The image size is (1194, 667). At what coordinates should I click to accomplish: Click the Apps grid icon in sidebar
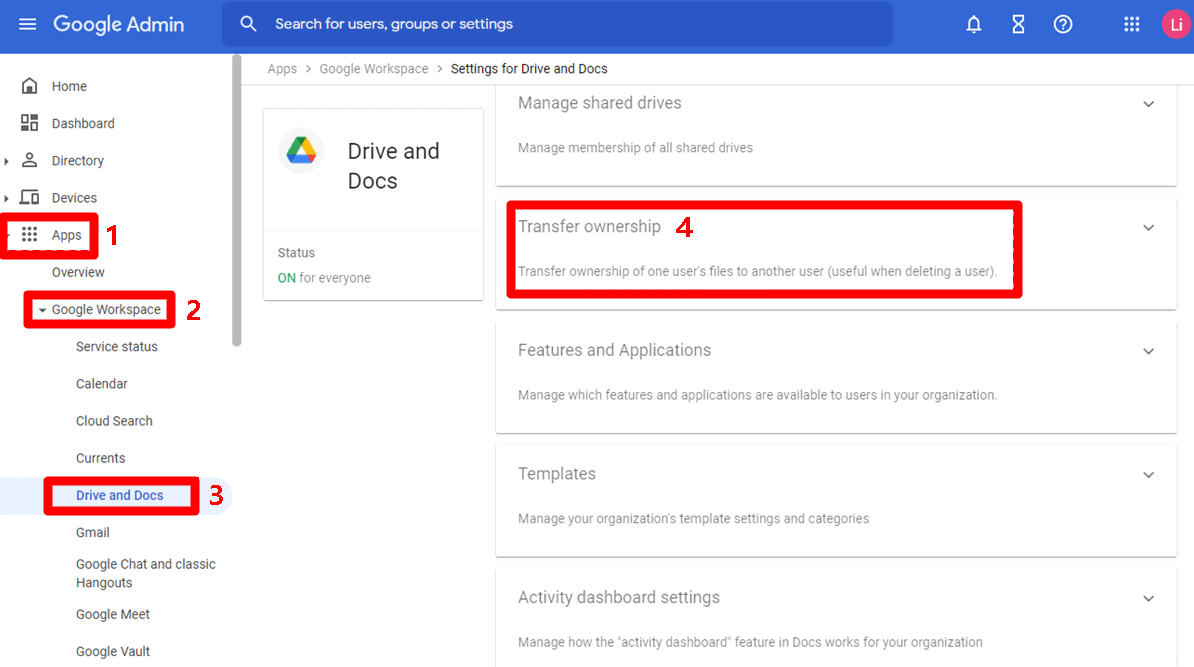coord(29,235)
